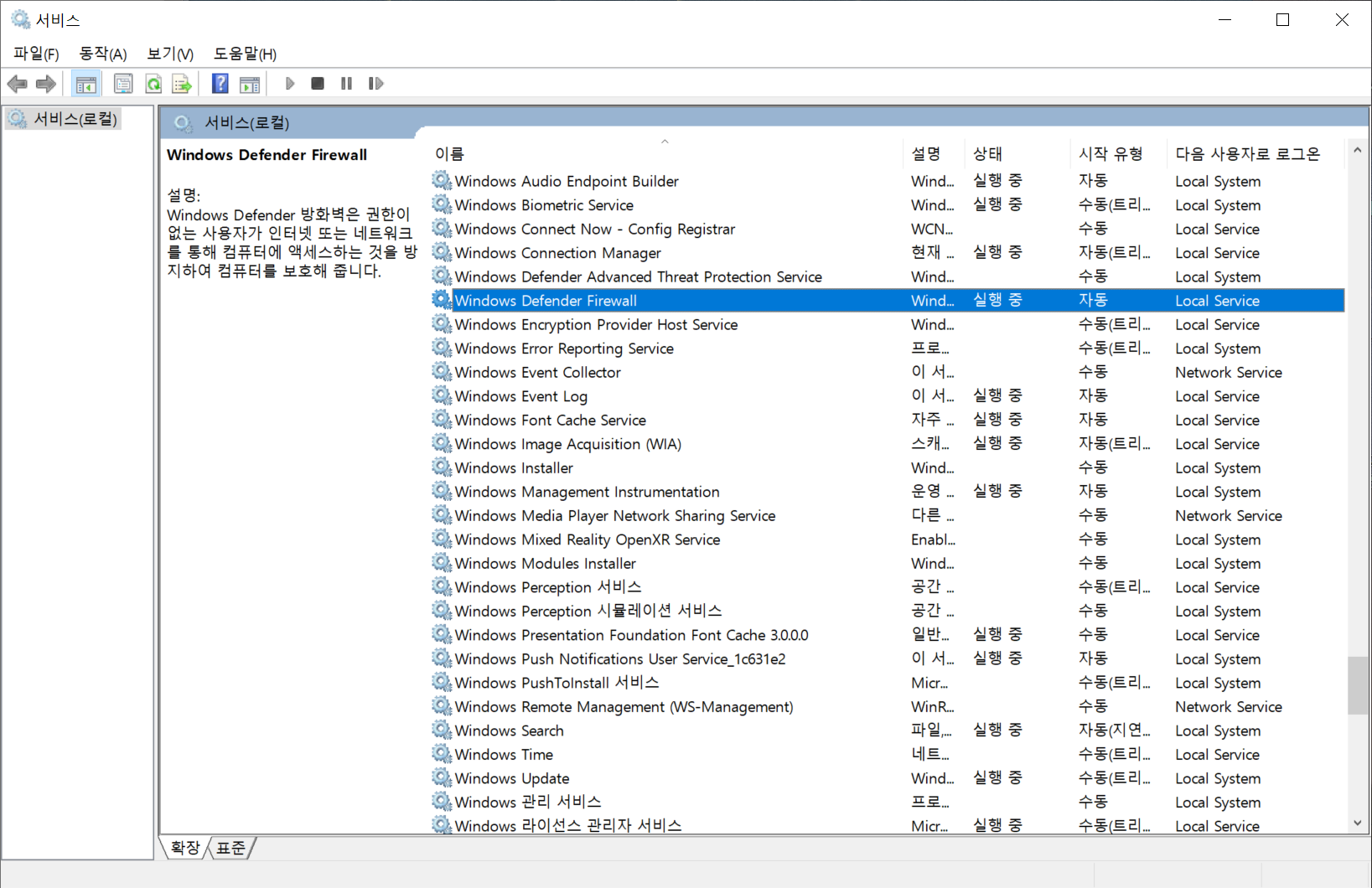
Task: Select Windows Perception 시뮬레이션 서비스 row
Action: (x=888, y=611)
